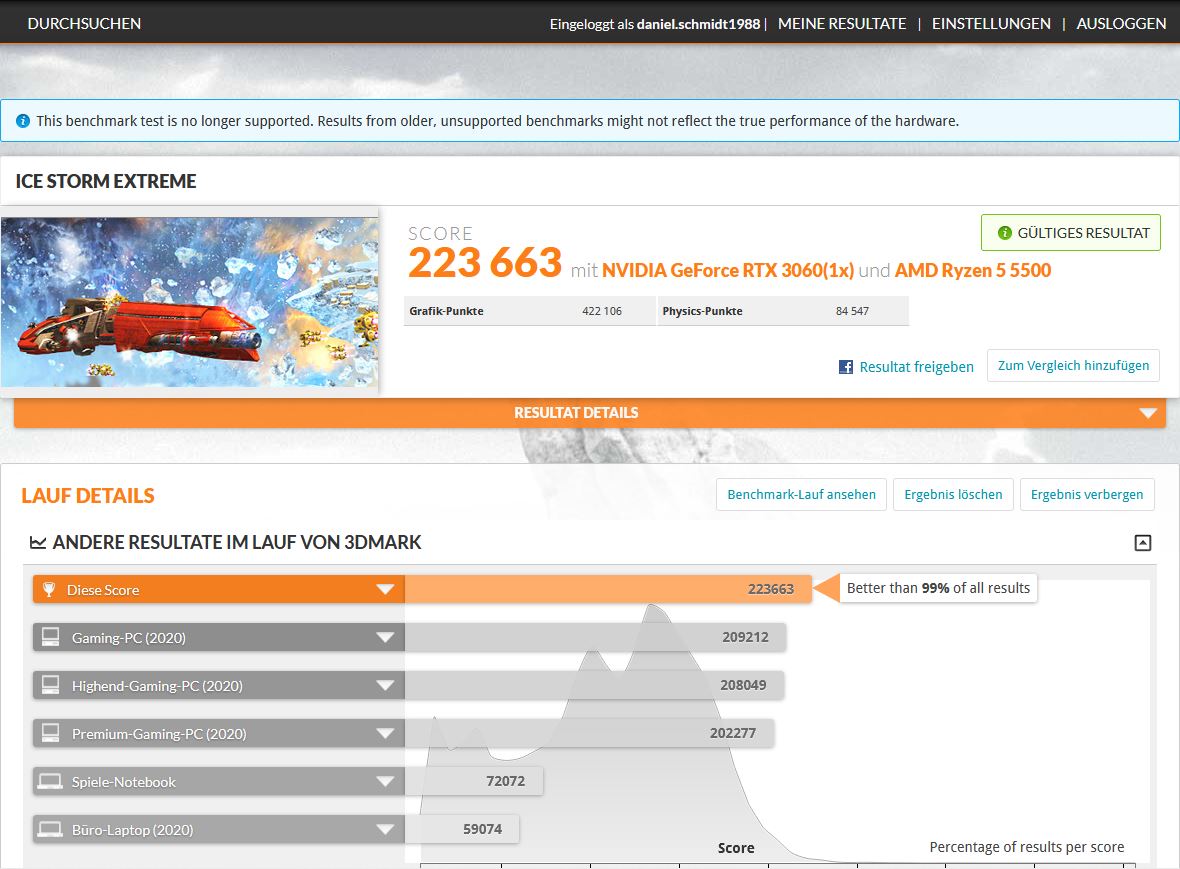Expand the Diese Score dropdown arrow

(385, 589)
